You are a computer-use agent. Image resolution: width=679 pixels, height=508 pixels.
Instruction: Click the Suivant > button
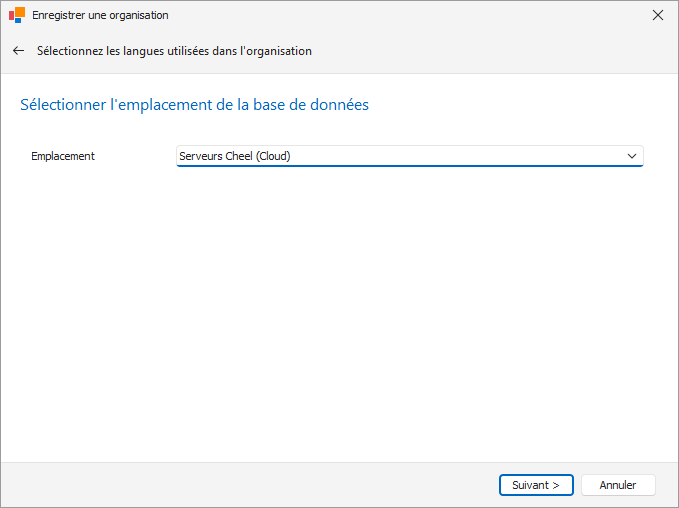536,485
